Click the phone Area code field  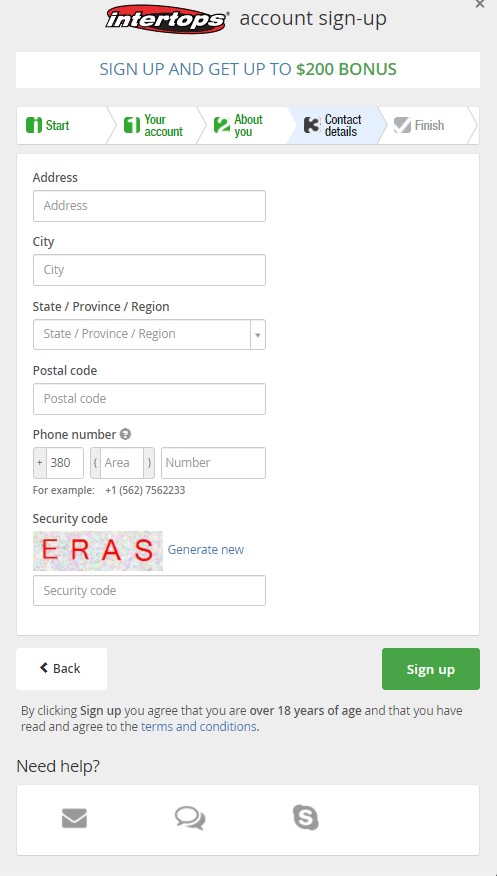(122, 463)
